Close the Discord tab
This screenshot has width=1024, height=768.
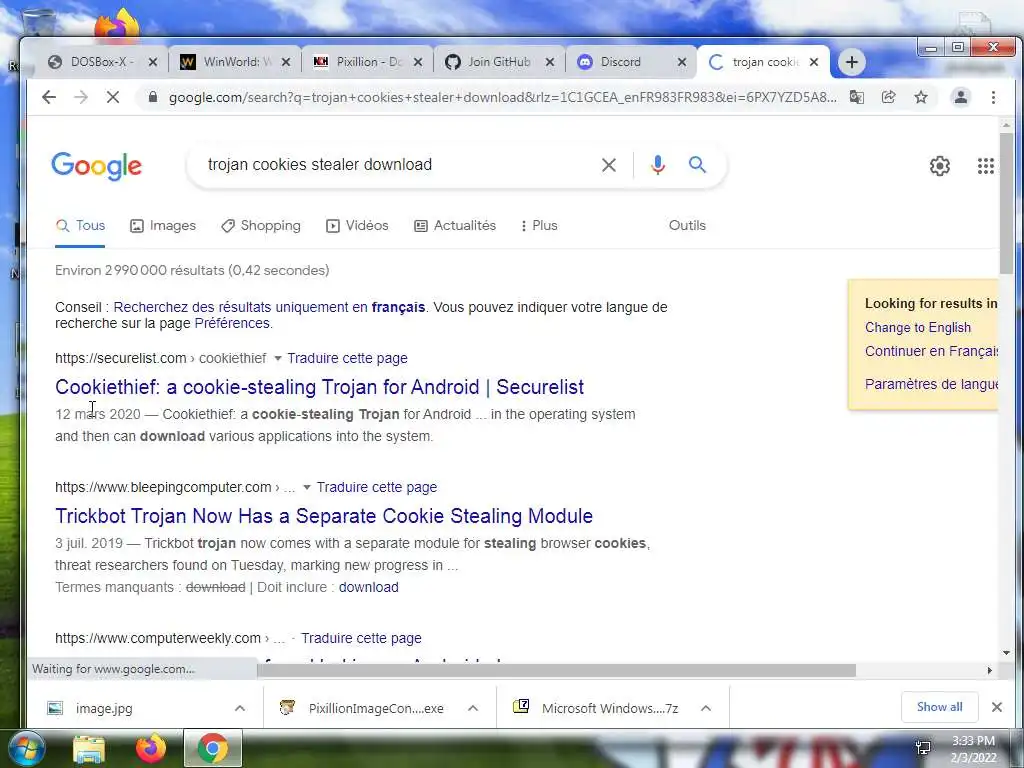point(682,62)
